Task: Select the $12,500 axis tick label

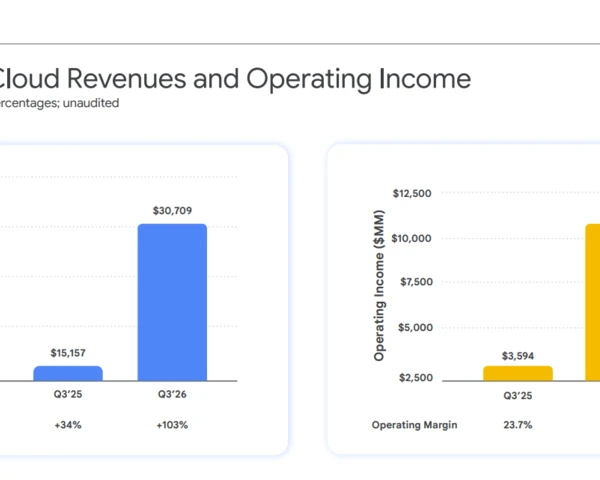Action: click(412, 193)
